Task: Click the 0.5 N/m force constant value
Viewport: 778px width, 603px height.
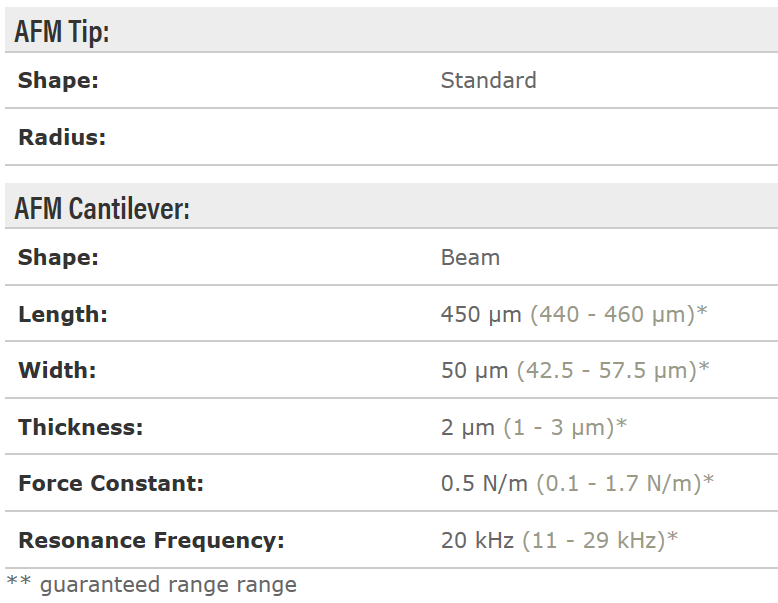Action: coord(485,484)
